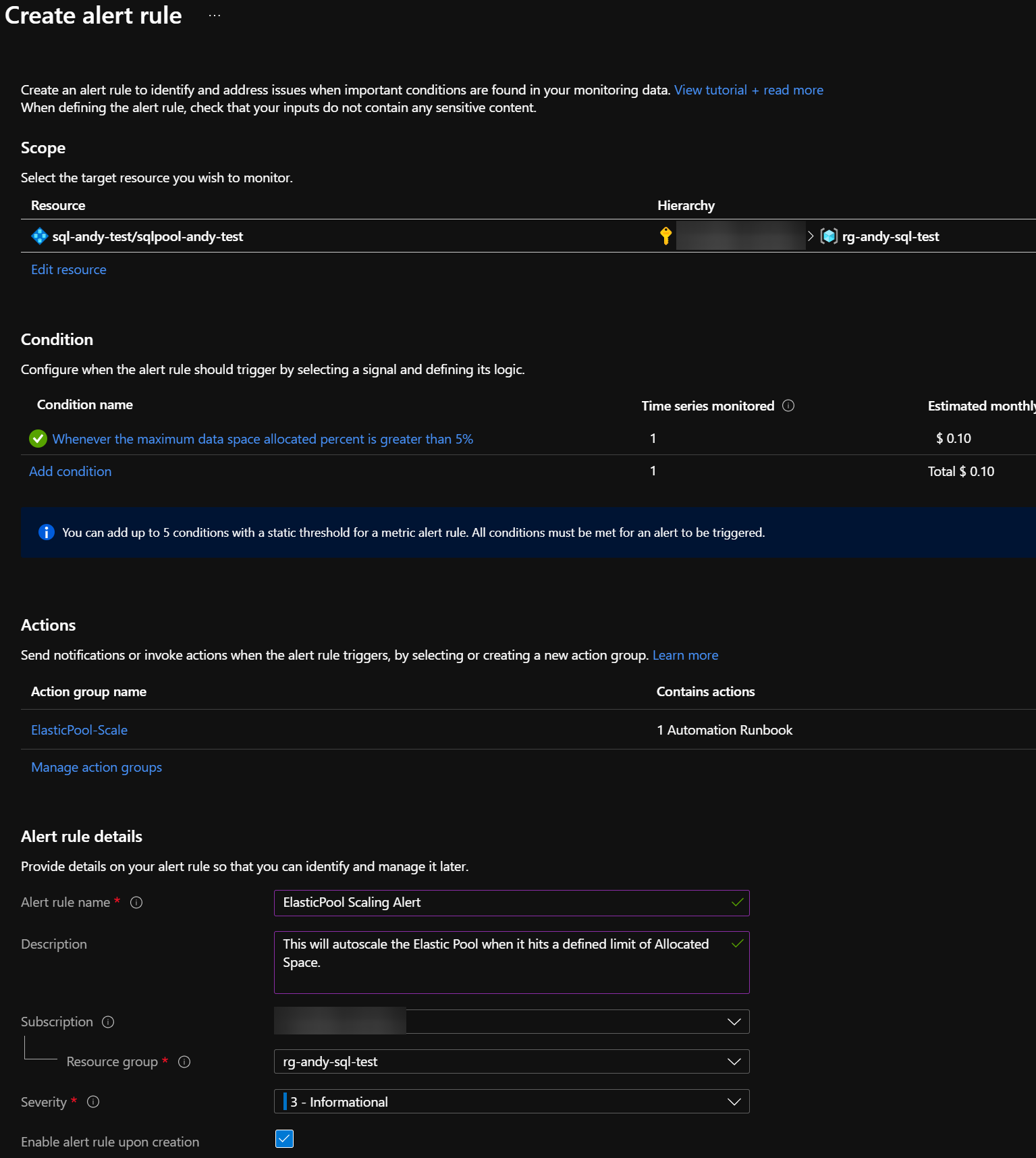The width and height of the screenshot is (1036, 1158).
Task: Click the $ 0.10 condition cost value
Action: [954, 438]
